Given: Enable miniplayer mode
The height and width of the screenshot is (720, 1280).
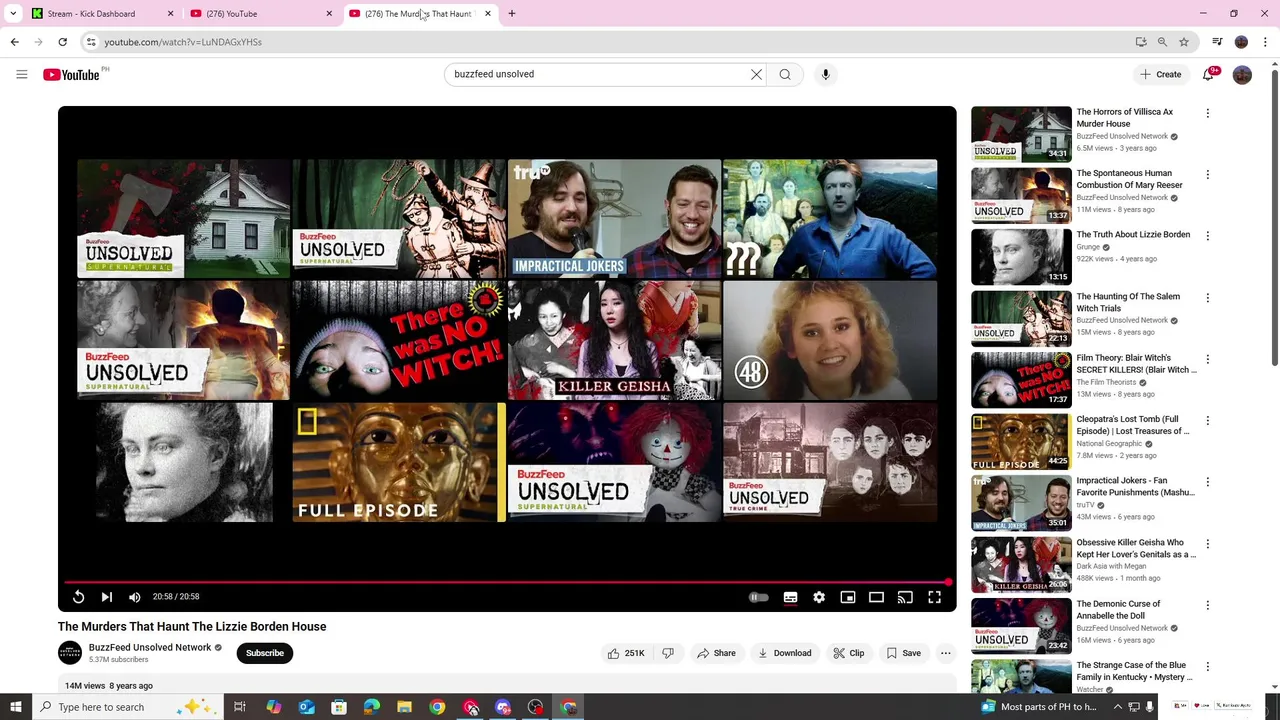Looking at the screenshot, I should pos(848,597).
